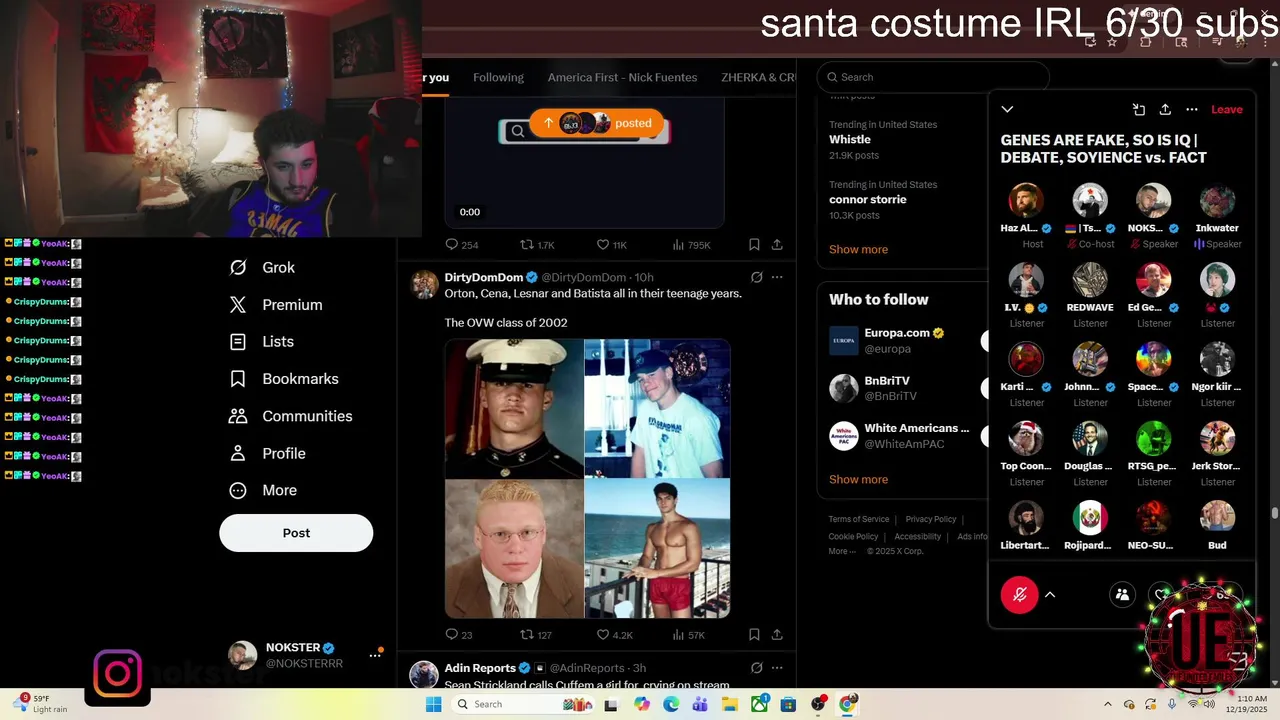Open the shirtless beach photo
This screenshot has width=1280, height=720.
[657, 549]
